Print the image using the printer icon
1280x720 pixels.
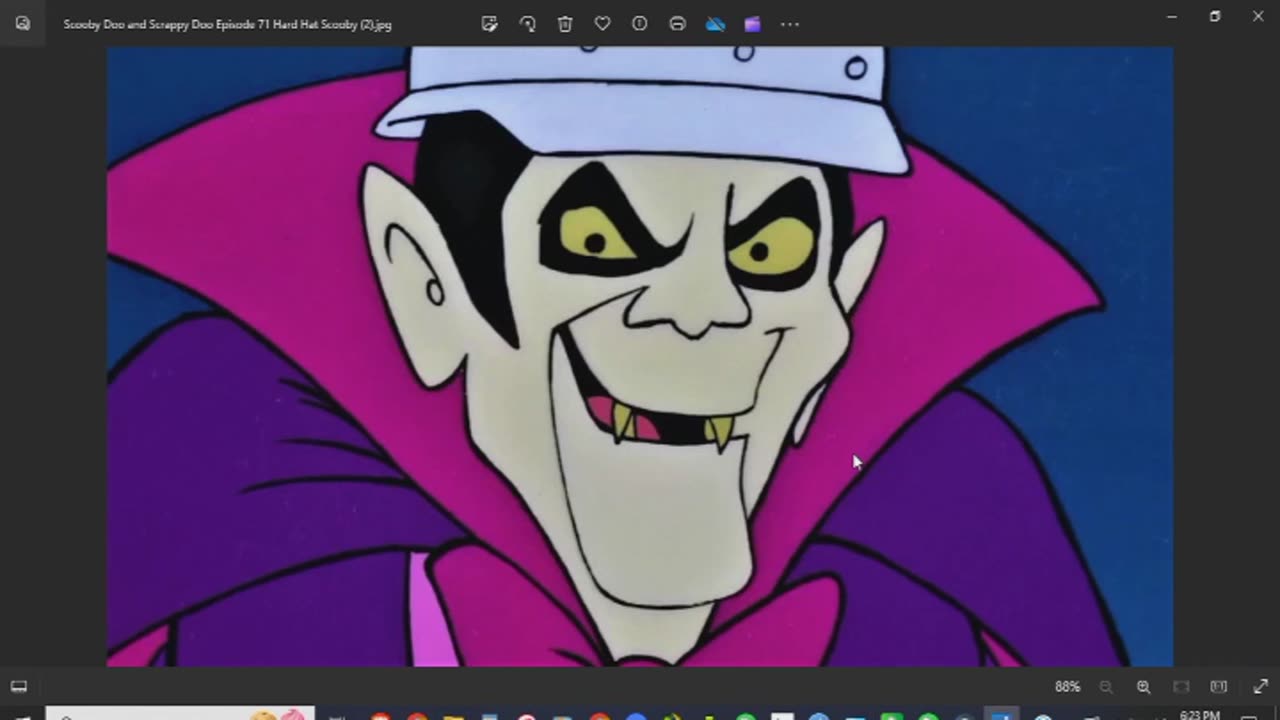pos(677,24)
